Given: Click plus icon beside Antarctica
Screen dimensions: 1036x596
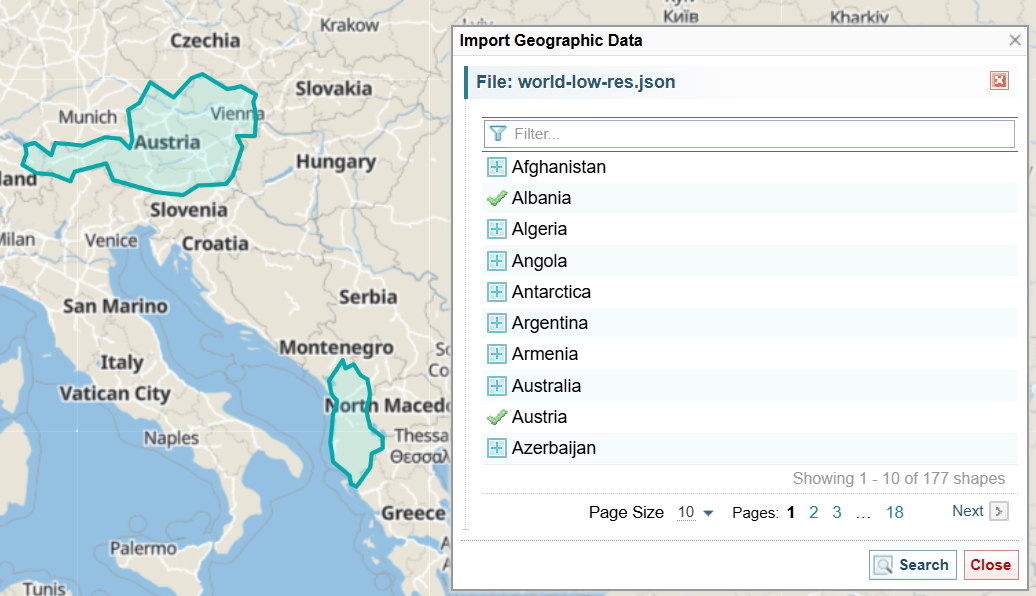Looking at the screenshot, I should pos(496,292).
